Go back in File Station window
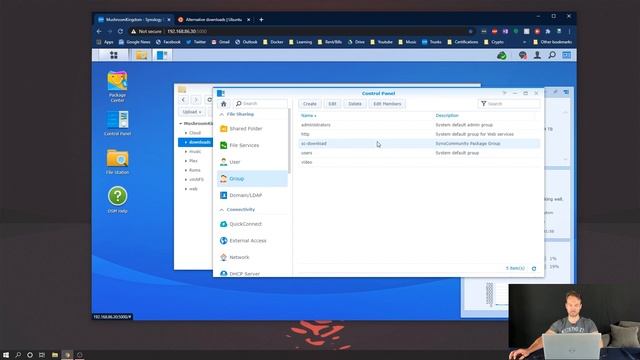Screen dimensions: 640x360 [183, 100]
